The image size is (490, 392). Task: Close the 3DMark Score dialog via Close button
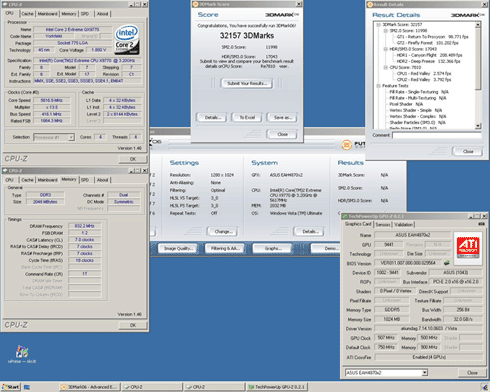click(282, 134)
